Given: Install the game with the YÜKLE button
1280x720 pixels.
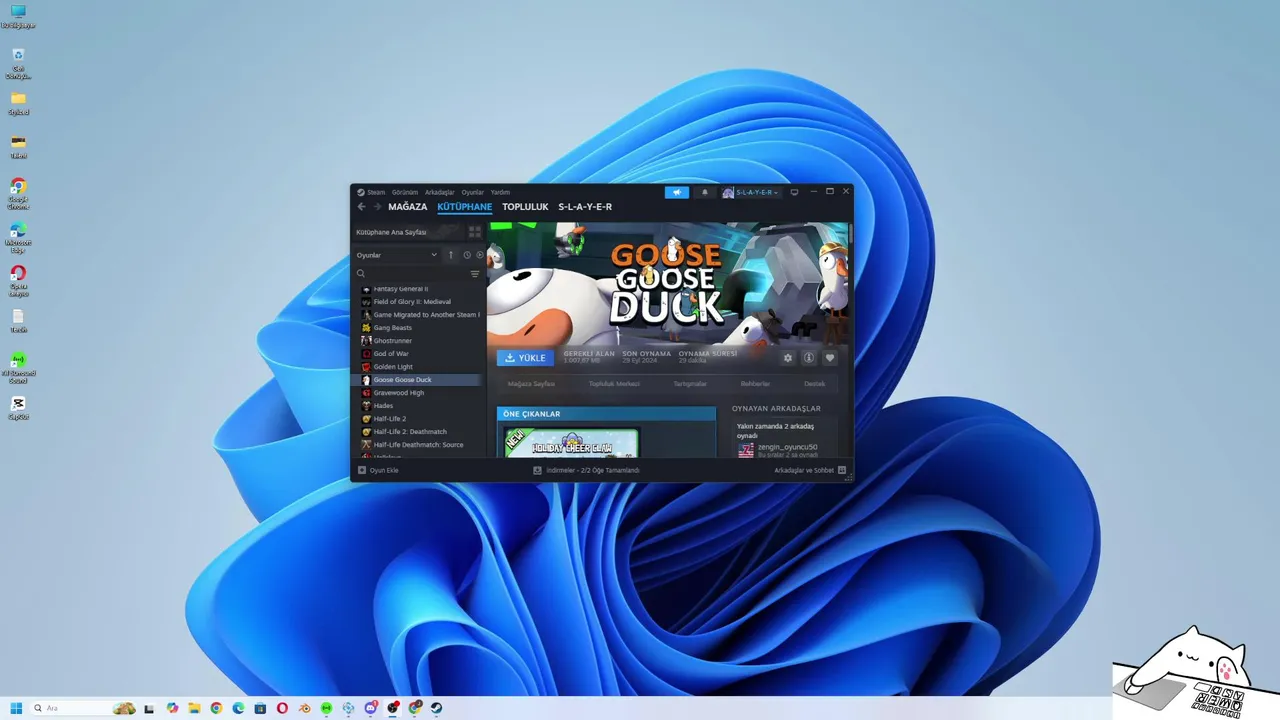Looking at the screenshot, I should point(525,358).
